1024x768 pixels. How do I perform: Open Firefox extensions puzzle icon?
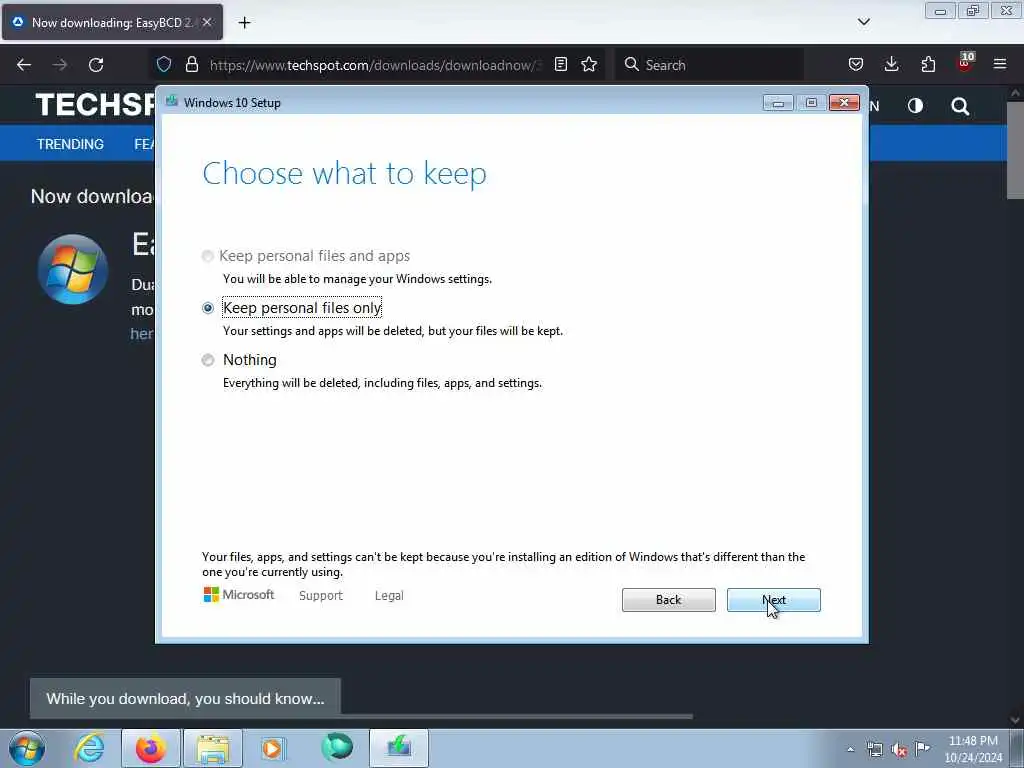pos(928,64)
